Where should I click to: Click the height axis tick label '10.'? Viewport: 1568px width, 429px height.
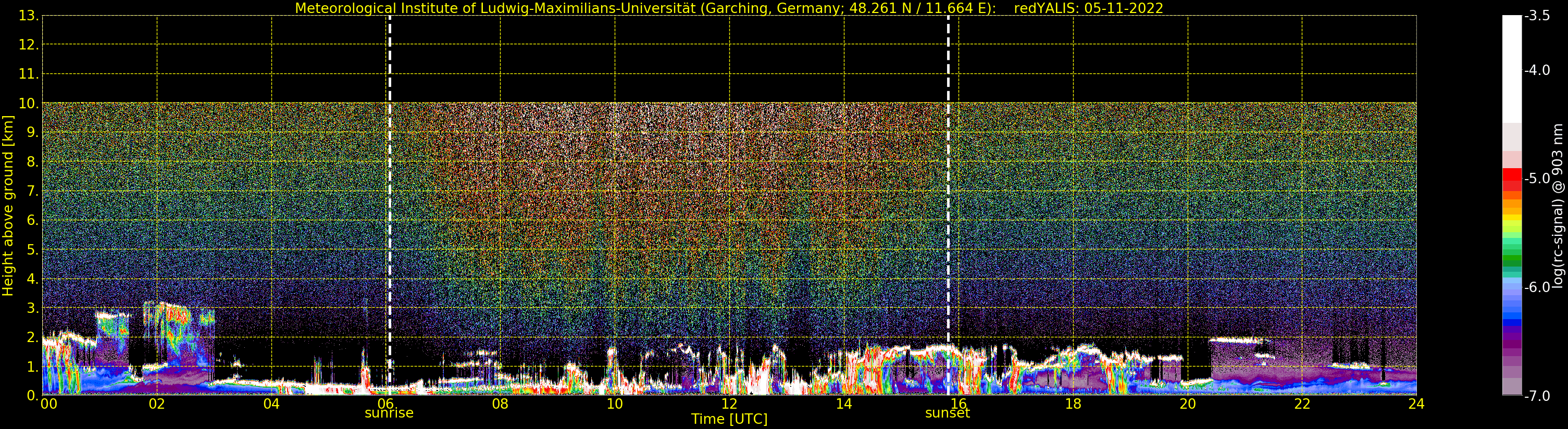(29, 104)
